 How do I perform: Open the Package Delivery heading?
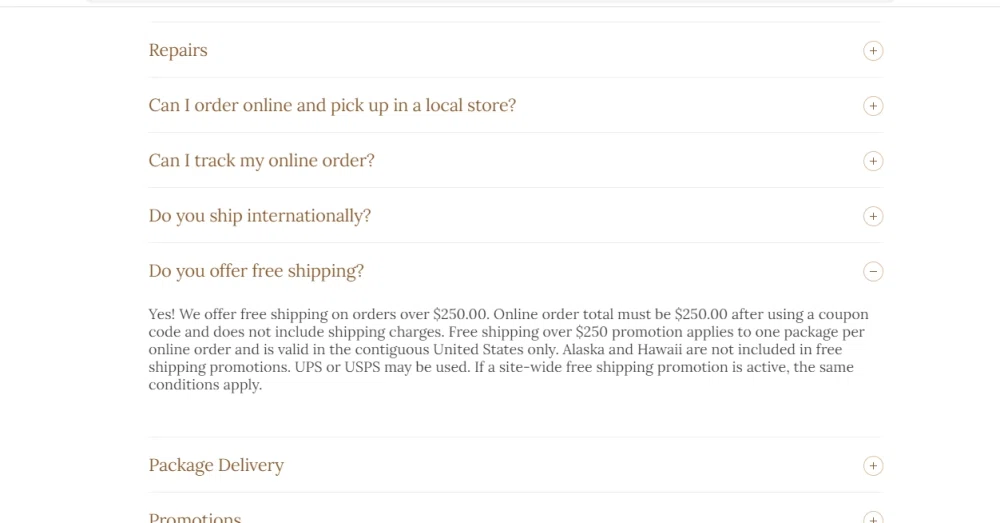(x=216, y=466)
